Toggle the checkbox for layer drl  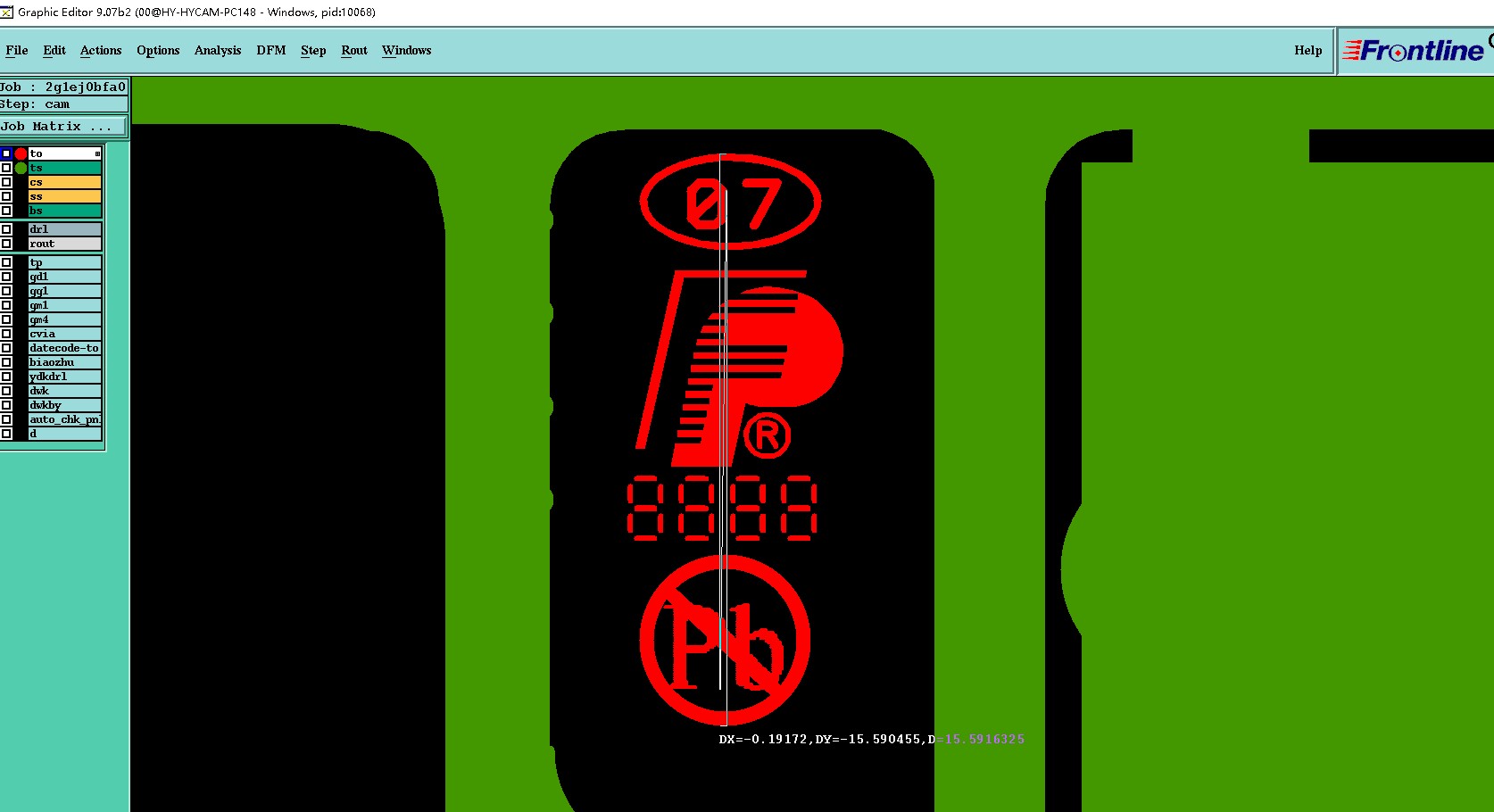click(x=6, y=229)
